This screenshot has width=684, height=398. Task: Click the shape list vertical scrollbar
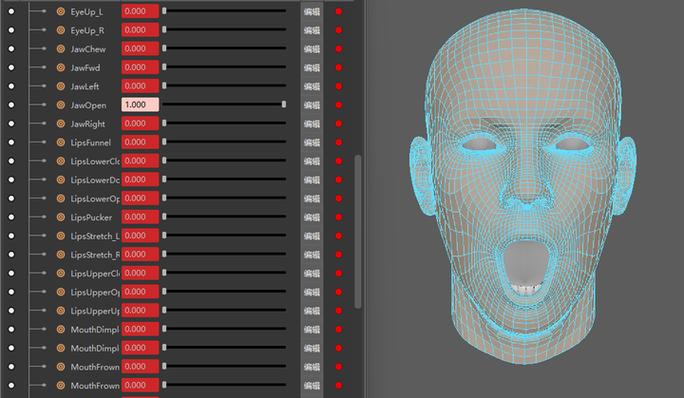pyautogui.click(x=358, y=232)
